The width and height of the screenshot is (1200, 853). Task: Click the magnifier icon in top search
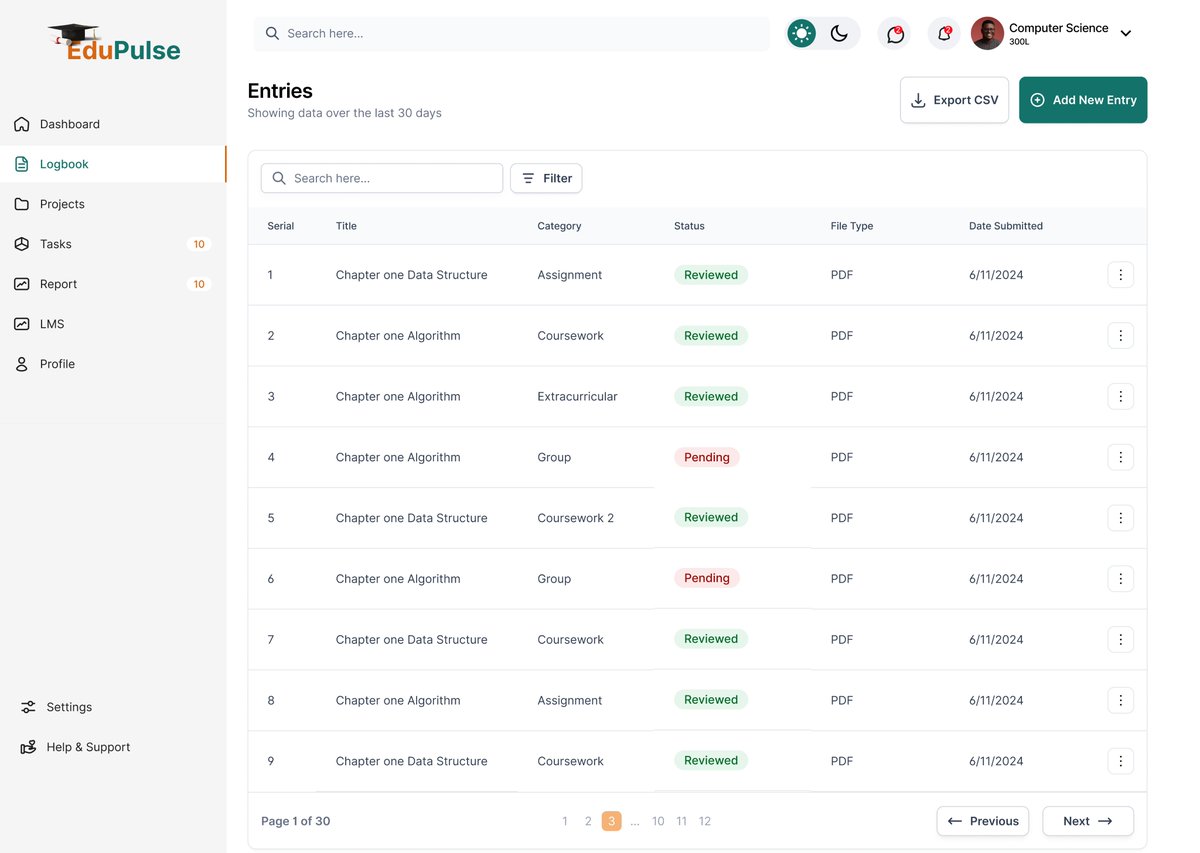(272, 34)
